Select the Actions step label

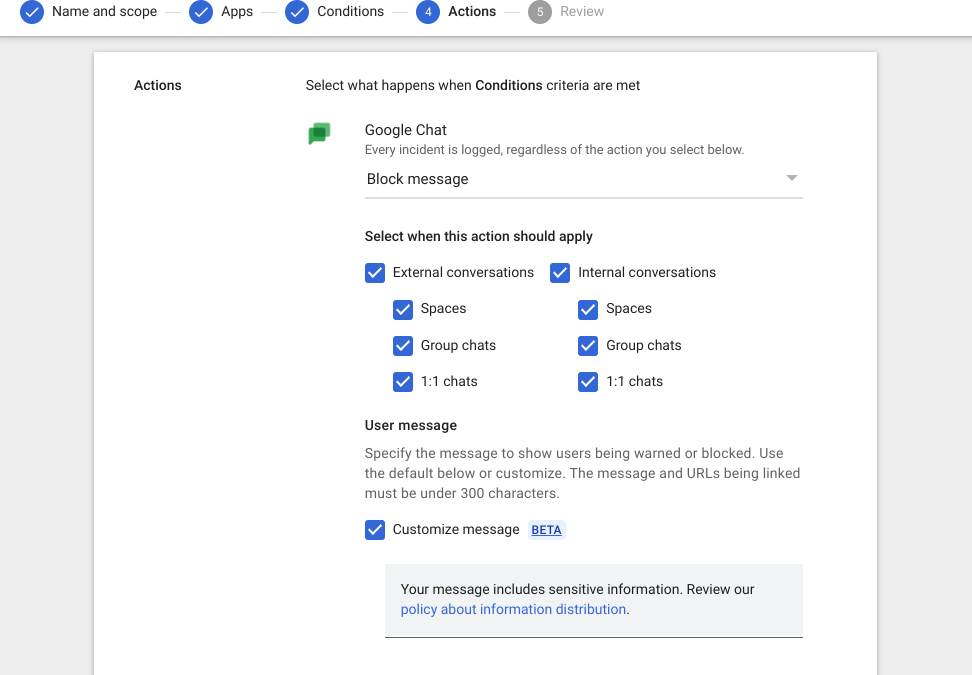click(472, 11)
